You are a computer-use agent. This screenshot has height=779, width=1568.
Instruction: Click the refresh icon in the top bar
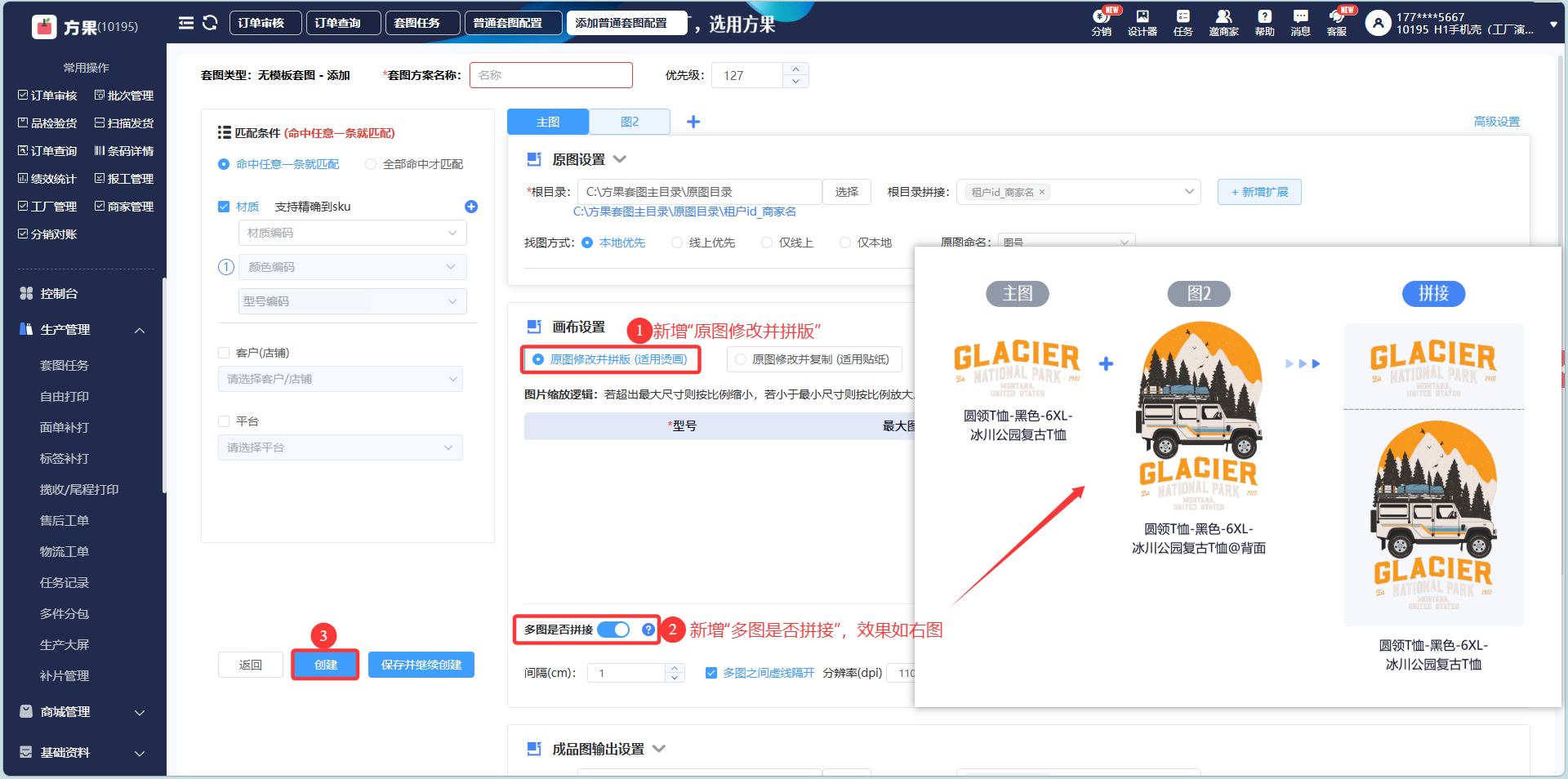pos(210,23)
